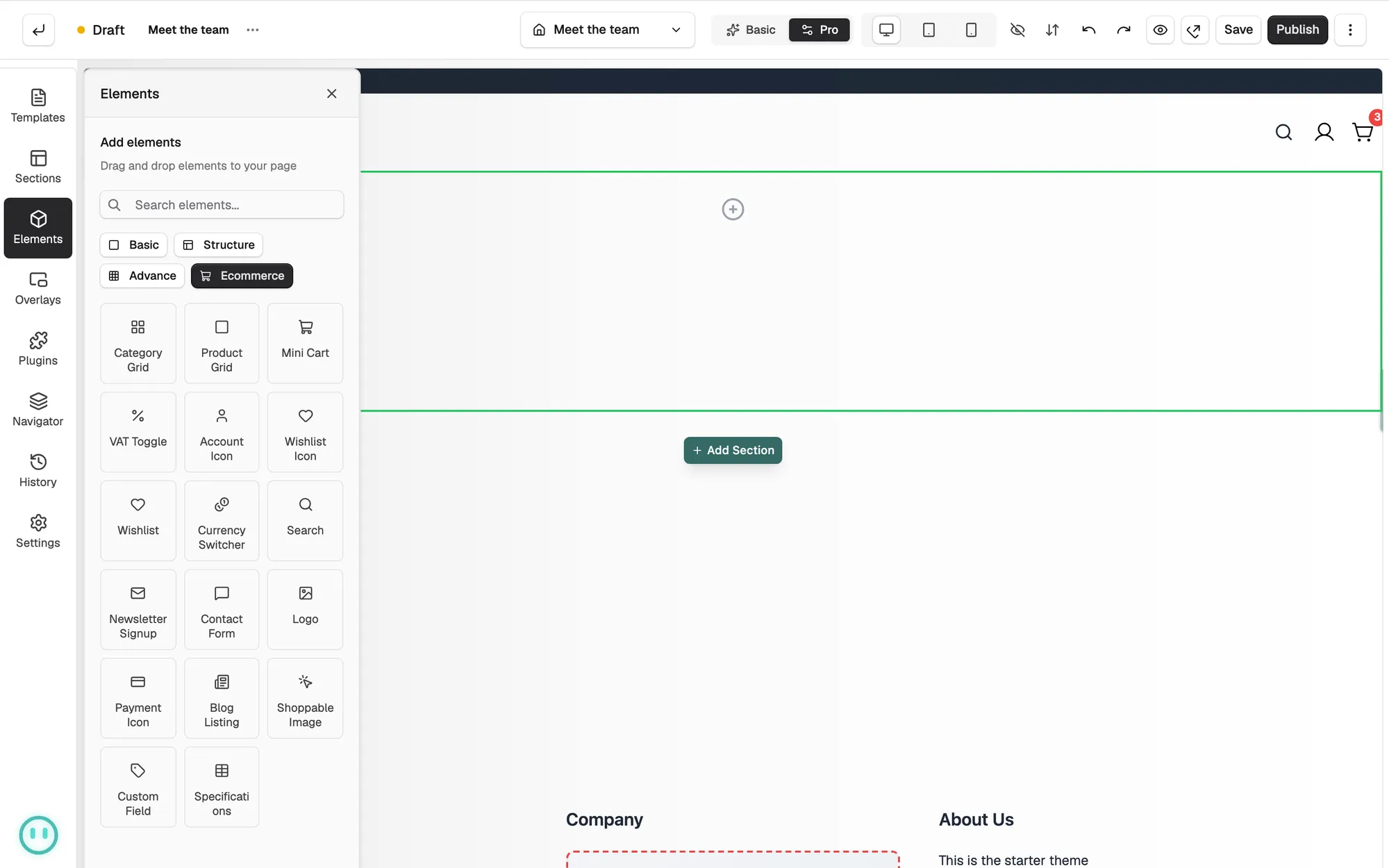Switch to tablet preview device

point(929,30)
